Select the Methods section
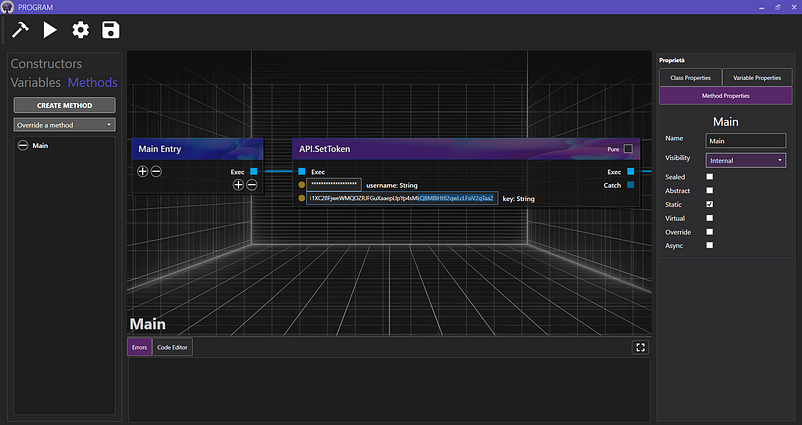The width and height of the screenshot is (802, 425). click(93, 82)
